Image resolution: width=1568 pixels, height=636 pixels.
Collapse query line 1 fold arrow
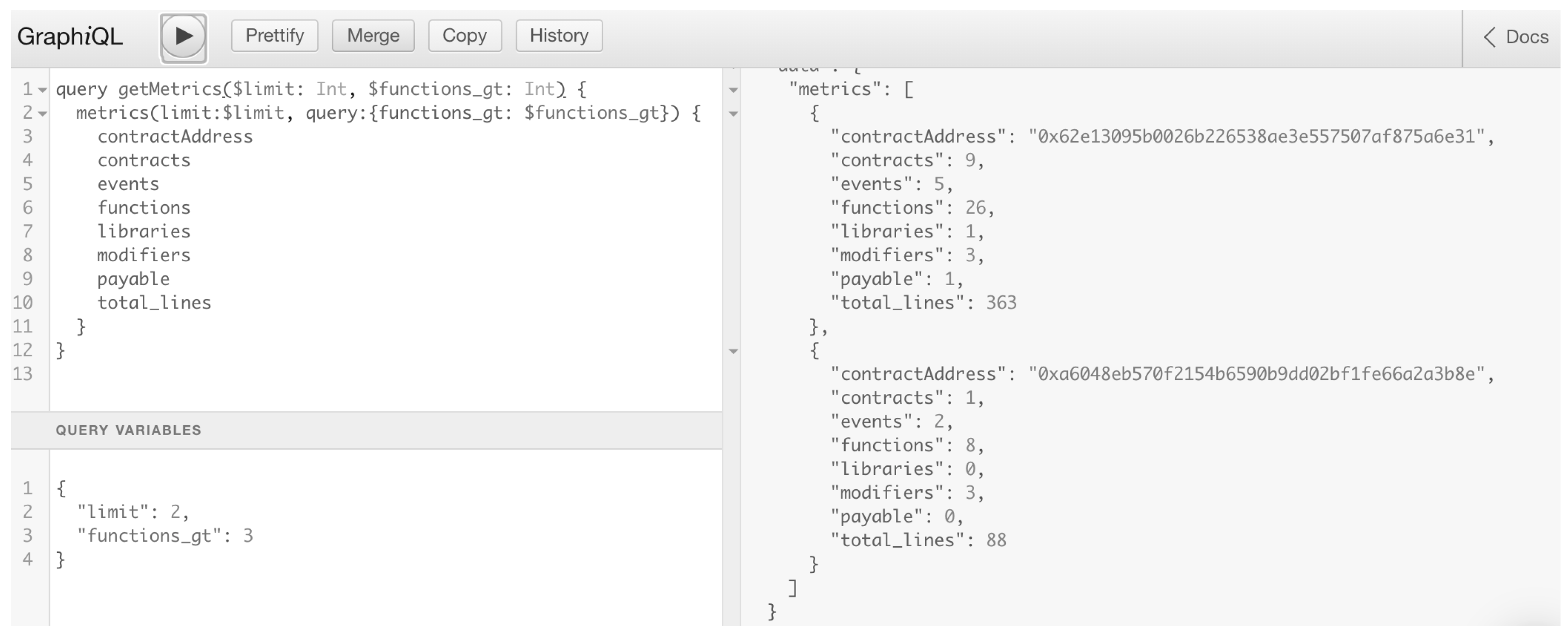42,90
